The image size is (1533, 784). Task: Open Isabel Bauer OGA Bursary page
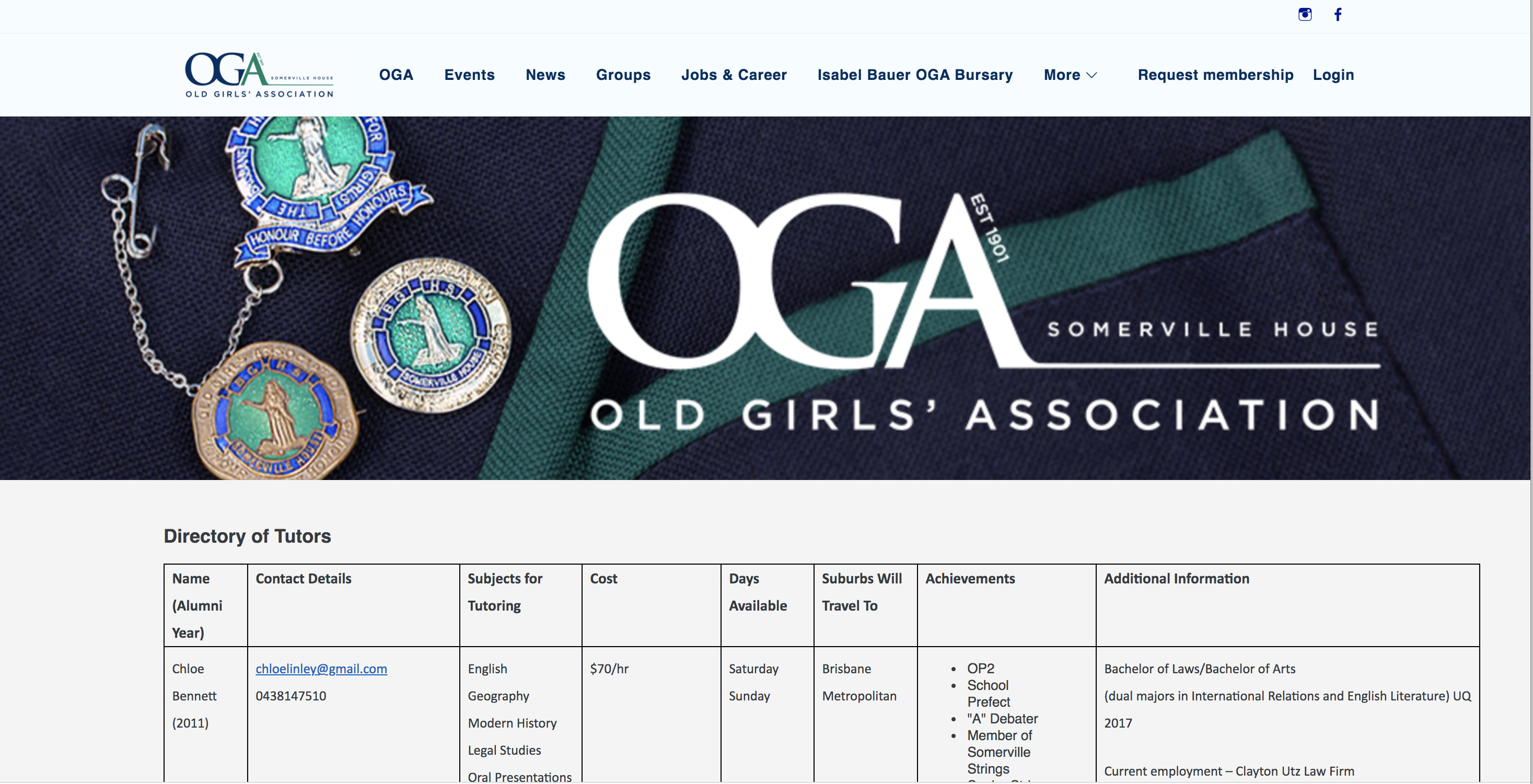915,75
